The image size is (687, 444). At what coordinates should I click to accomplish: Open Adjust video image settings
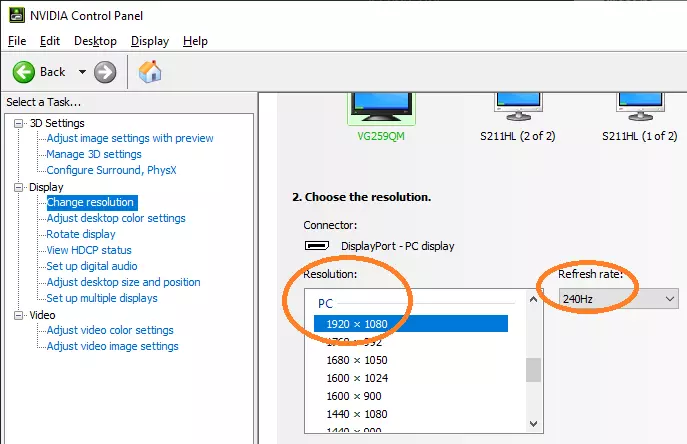[x=112, y=346]
